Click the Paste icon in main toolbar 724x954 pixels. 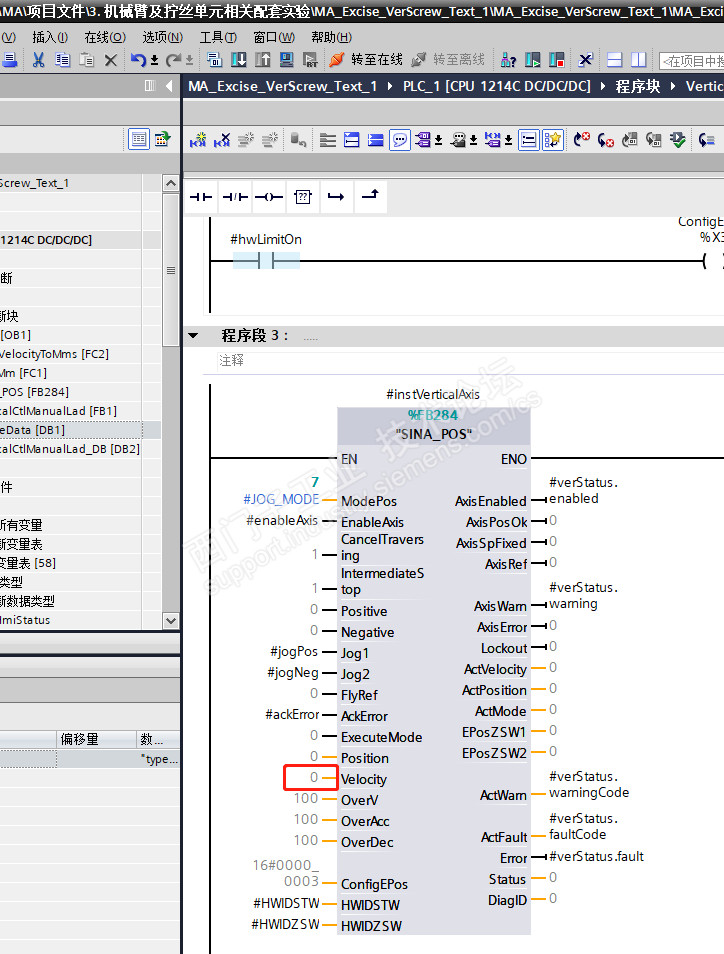[87, 60]
